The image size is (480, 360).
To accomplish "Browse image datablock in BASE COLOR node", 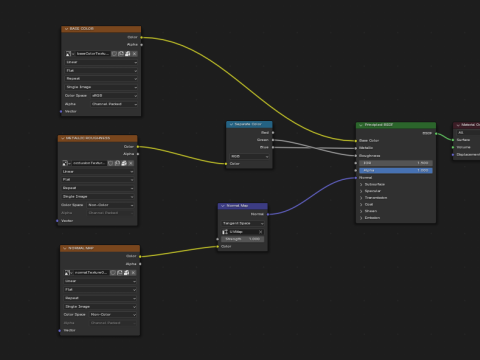I will click(70, 54).
